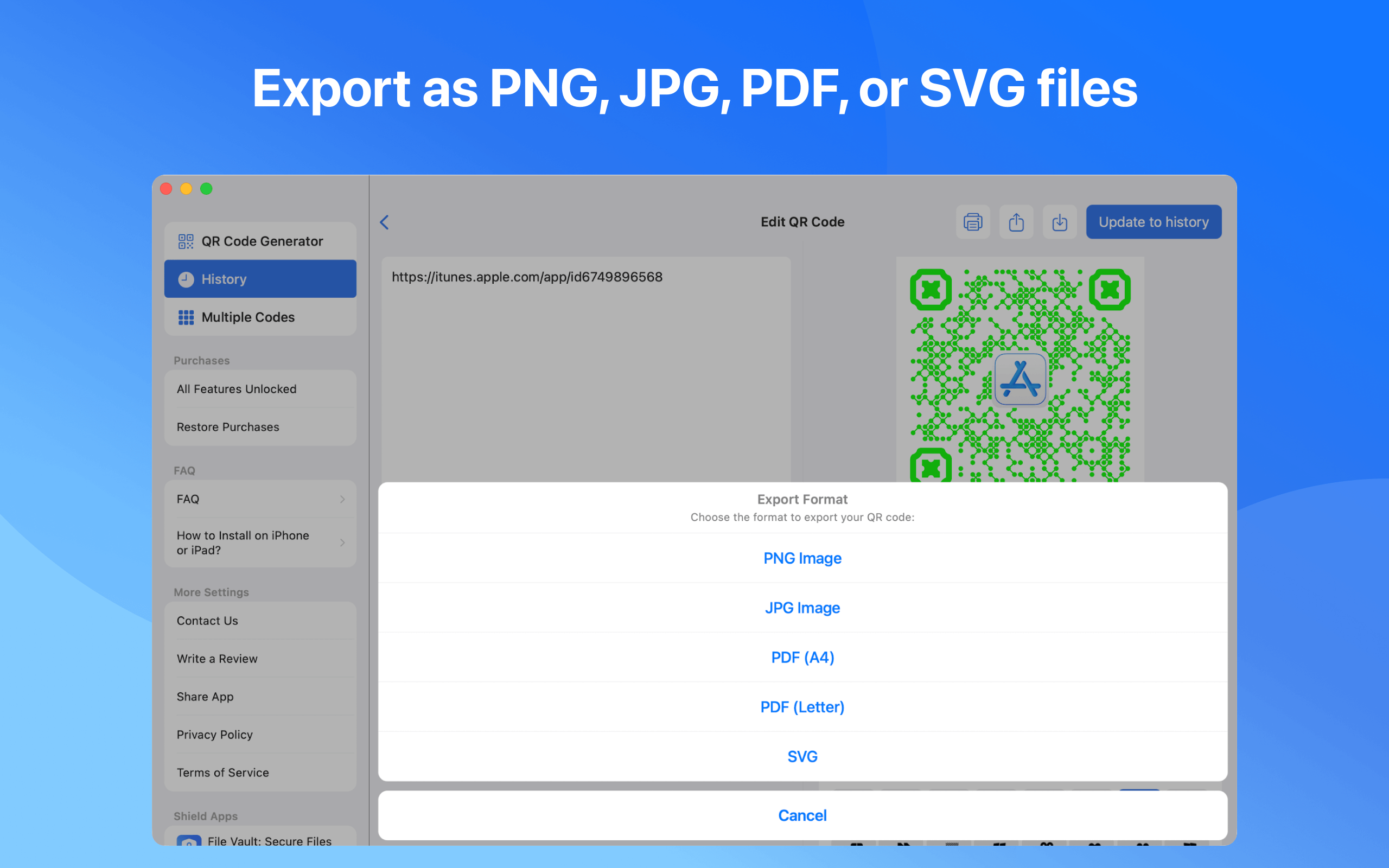The width and height of the screenshot is (1389, 868).
Task: Select SVG export option
Action: [802, 756]
